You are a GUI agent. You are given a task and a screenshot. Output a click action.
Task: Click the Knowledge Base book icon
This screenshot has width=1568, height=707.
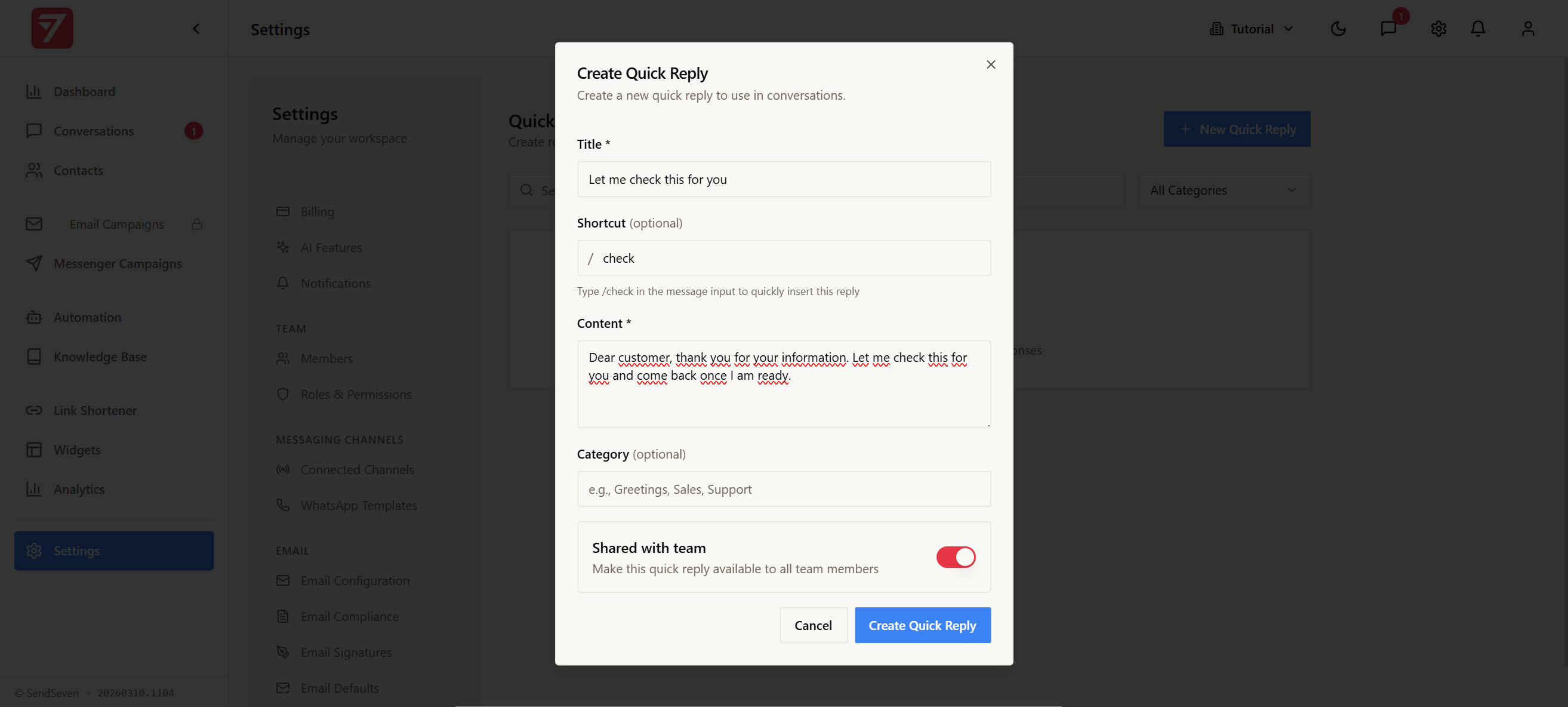(x=34, y=357)
